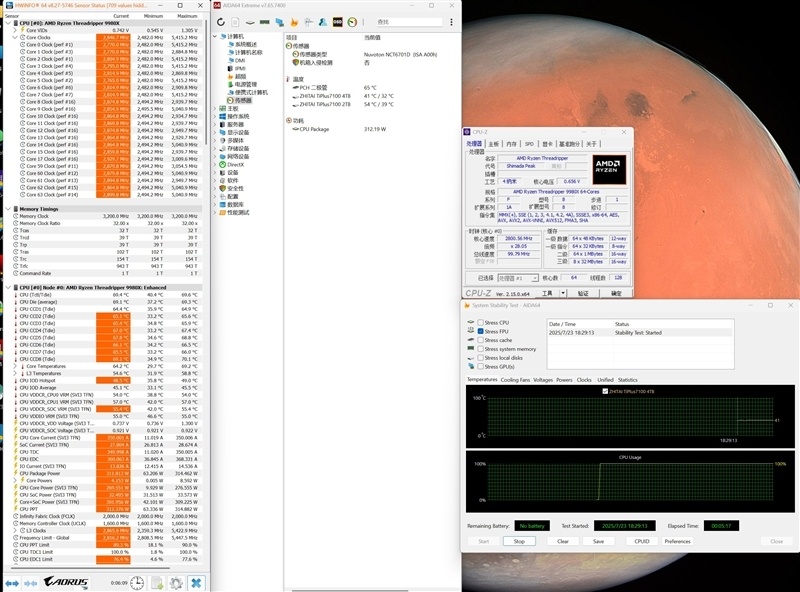
Task: Switch to the Cooling Fans tab
Action: 516,380
